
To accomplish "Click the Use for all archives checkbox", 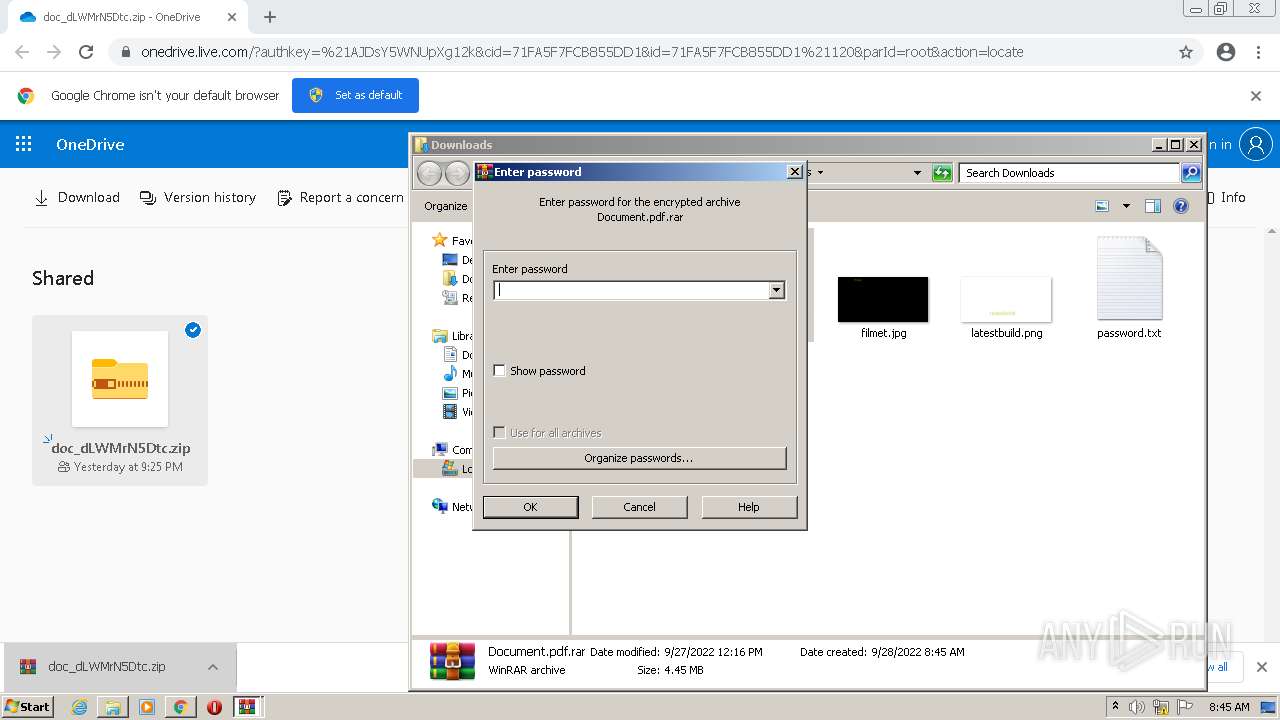I will pyautogui.click(x=500, y=433).
